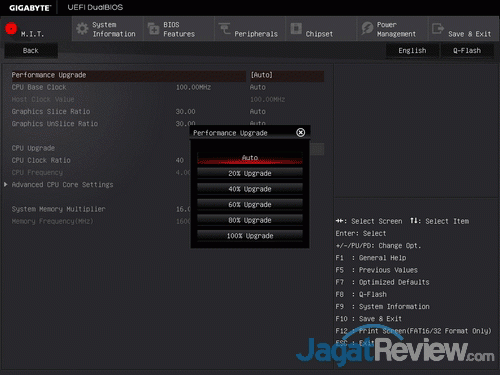
Task: Click the Power Management leaf icon
Action: [367, 28]
